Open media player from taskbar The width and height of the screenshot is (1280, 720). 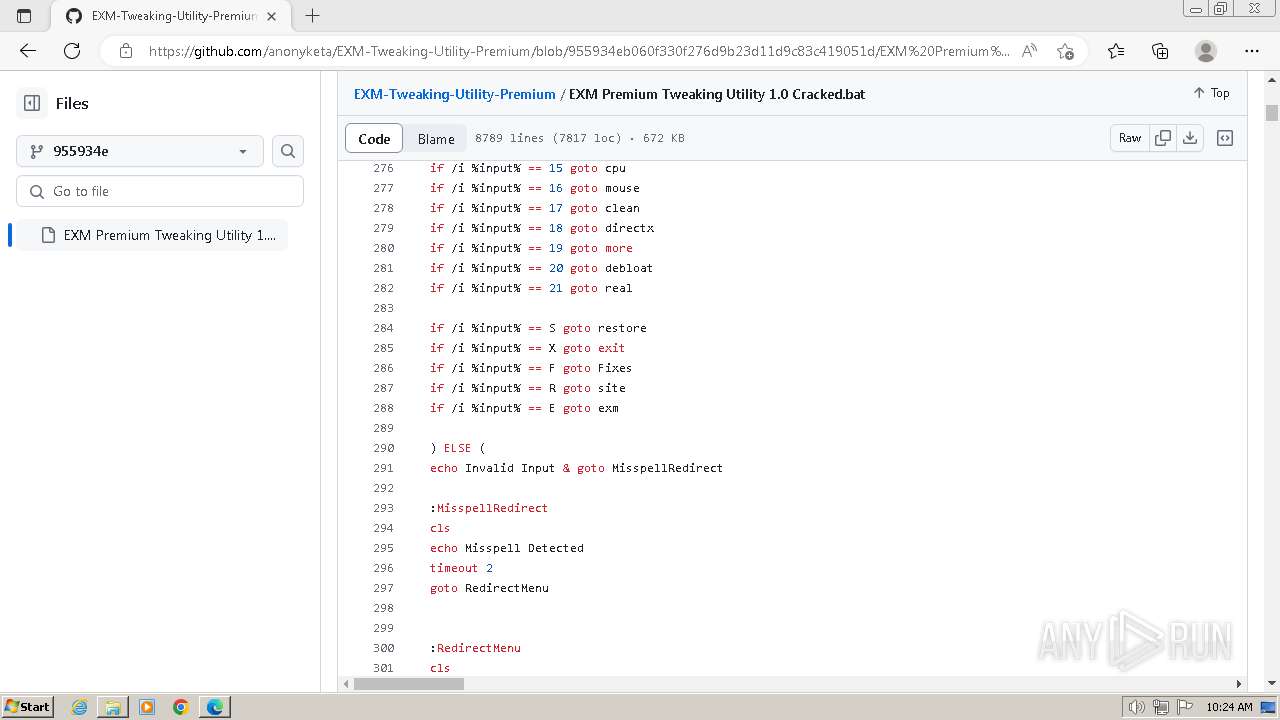click(x=147, y=707)
